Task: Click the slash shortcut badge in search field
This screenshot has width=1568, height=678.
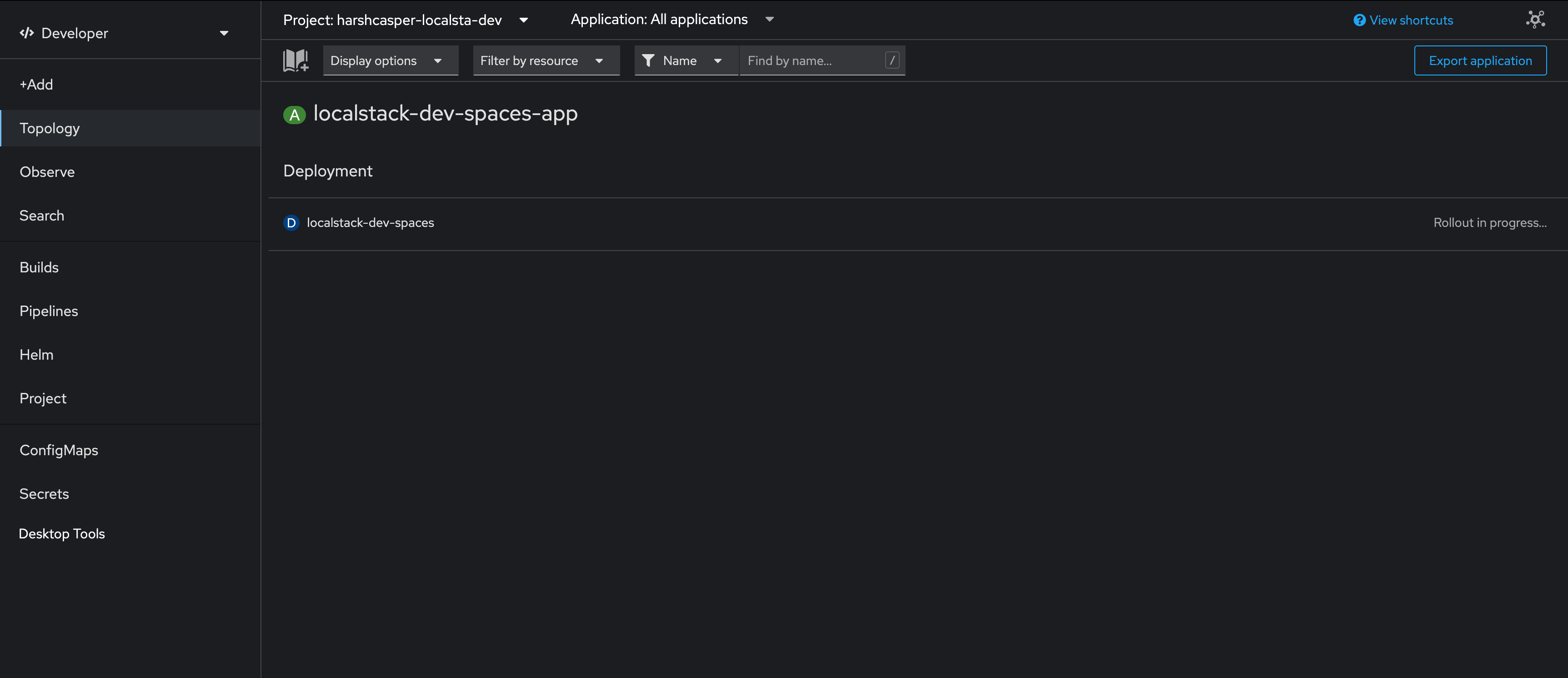Action: tap(892, 60)
